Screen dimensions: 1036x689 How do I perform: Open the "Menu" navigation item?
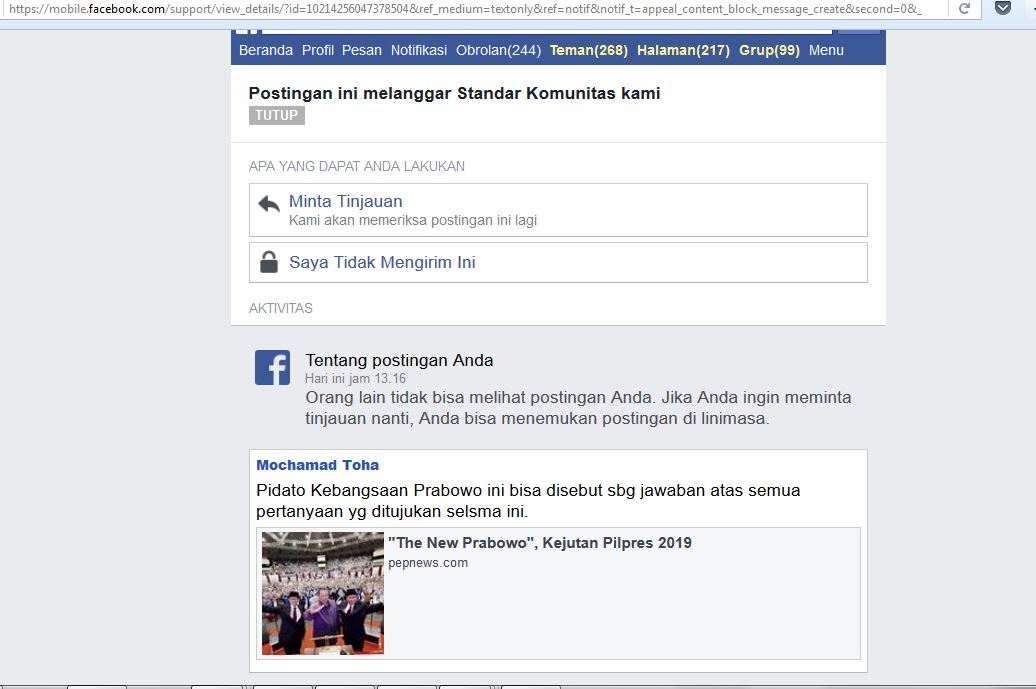pos(826,49)
